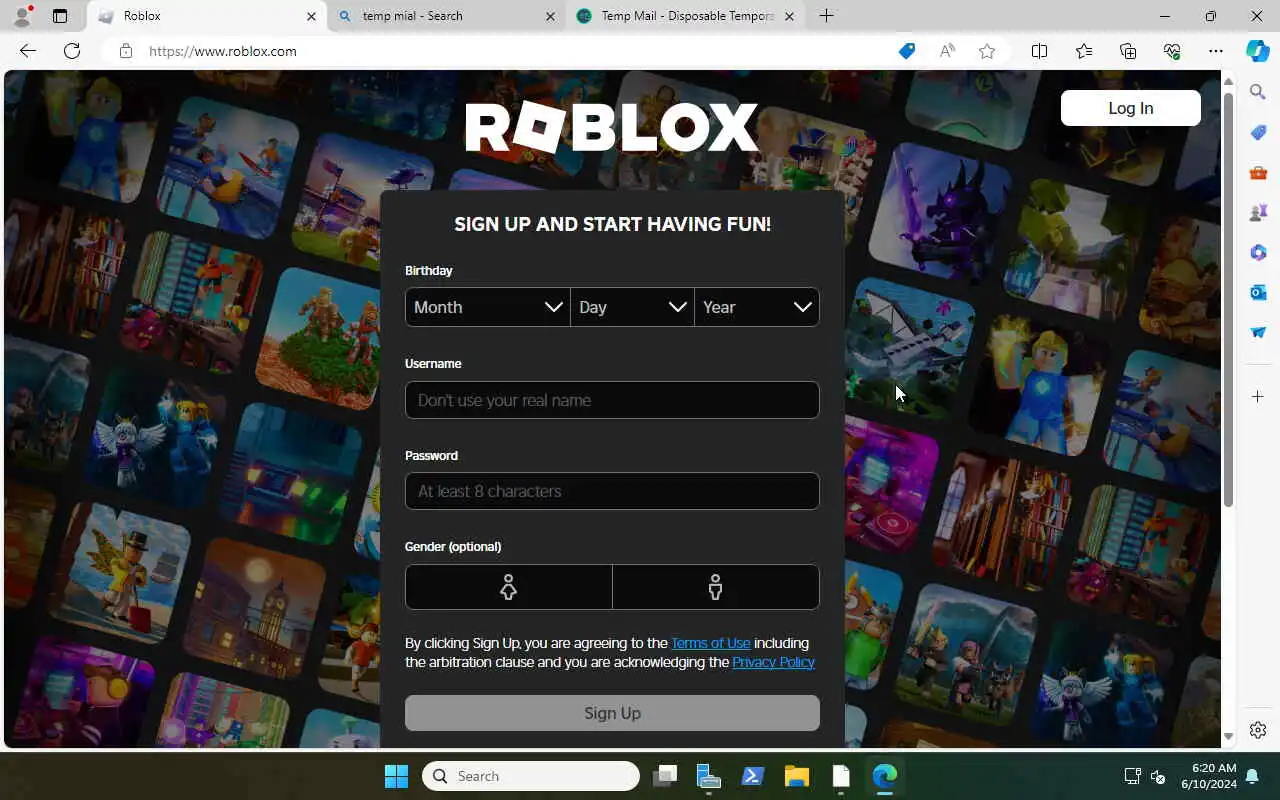Open Task View on the taskbar
The image size is (1280, 800).
665,776
